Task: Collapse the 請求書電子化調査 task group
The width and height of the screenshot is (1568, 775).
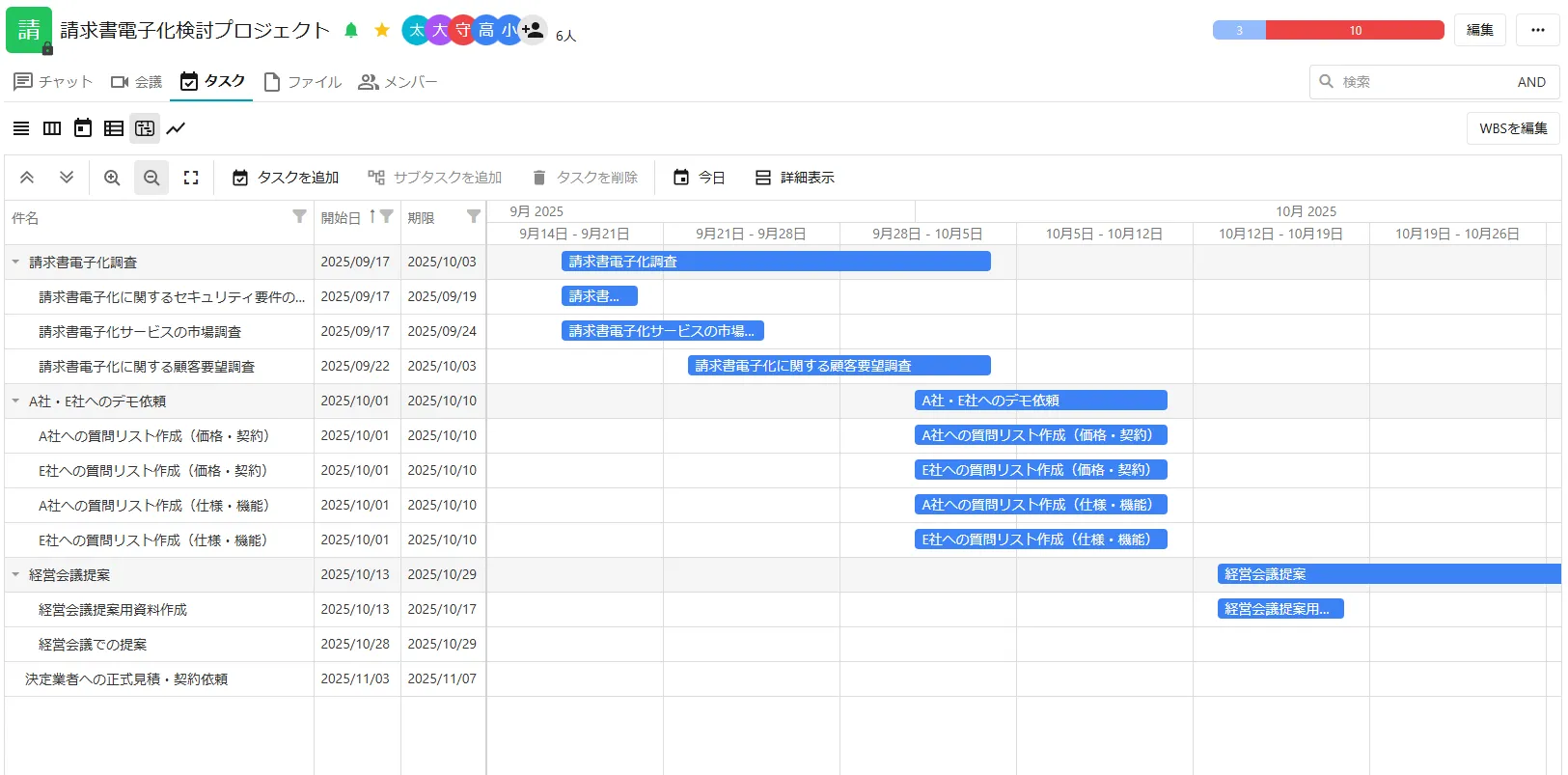Action: (15, 262)
